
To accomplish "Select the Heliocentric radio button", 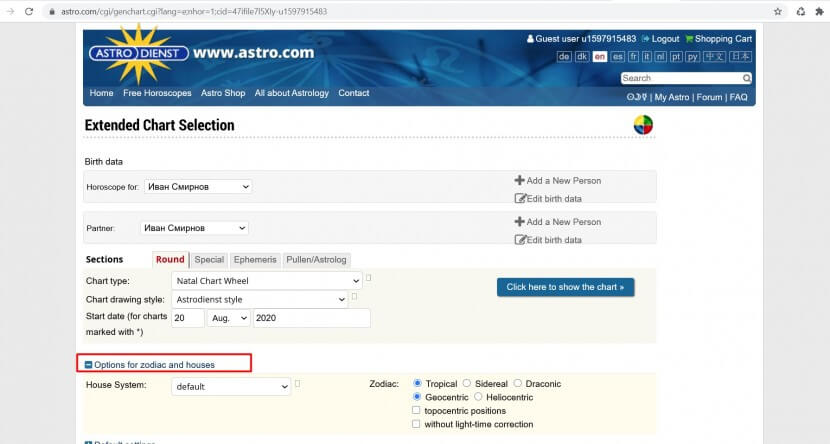I will coord(479,397).
